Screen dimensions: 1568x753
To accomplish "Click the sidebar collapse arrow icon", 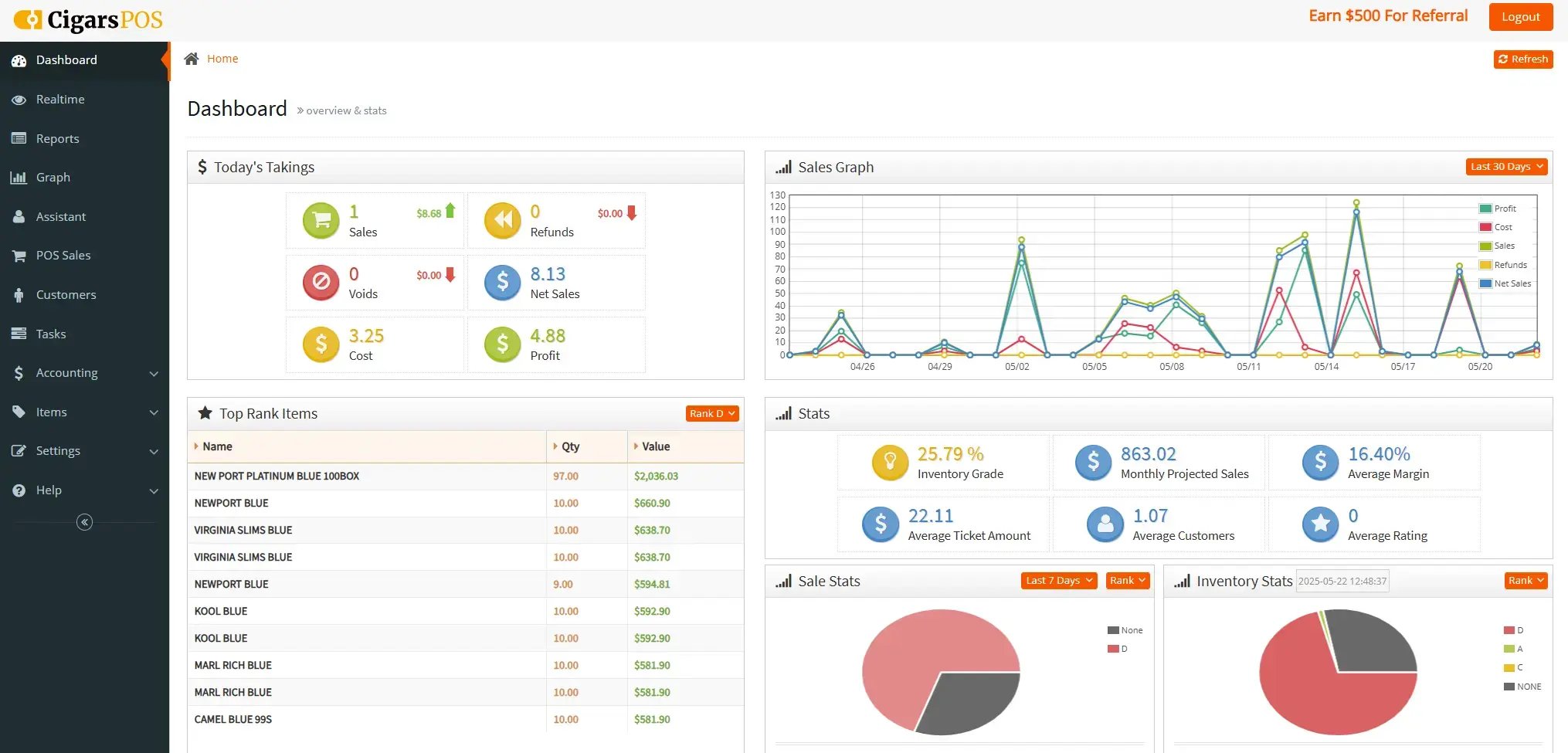I will tap(85, 523).
